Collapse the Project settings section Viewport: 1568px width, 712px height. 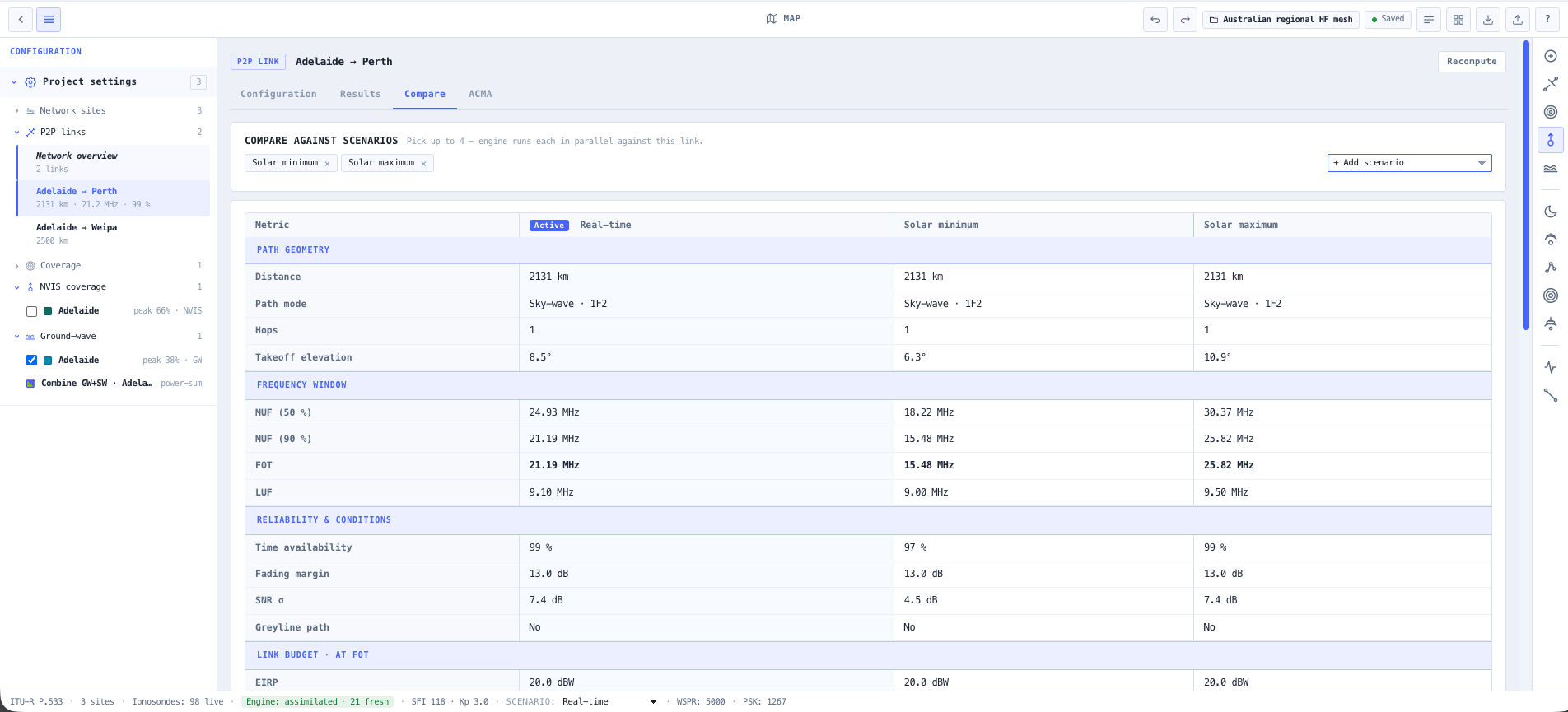(14, 82)
